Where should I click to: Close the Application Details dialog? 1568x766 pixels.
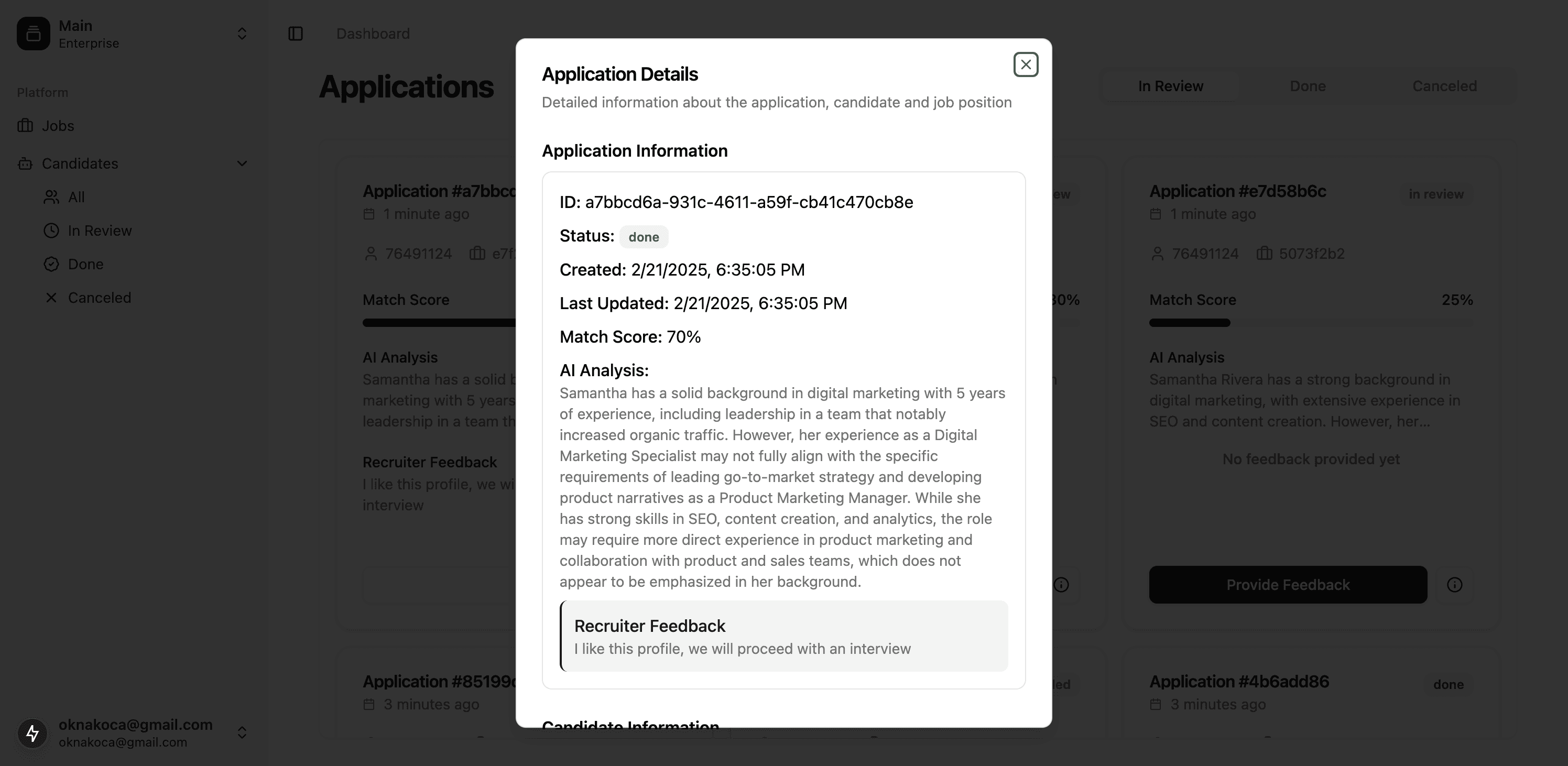1026,64
